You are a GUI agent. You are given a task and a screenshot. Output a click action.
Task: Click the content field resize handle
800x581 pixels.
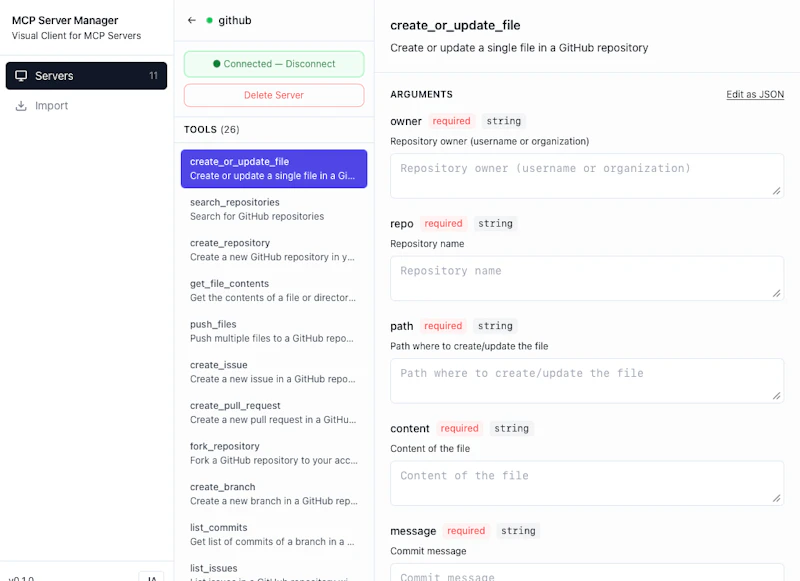[x=777, y=498]
